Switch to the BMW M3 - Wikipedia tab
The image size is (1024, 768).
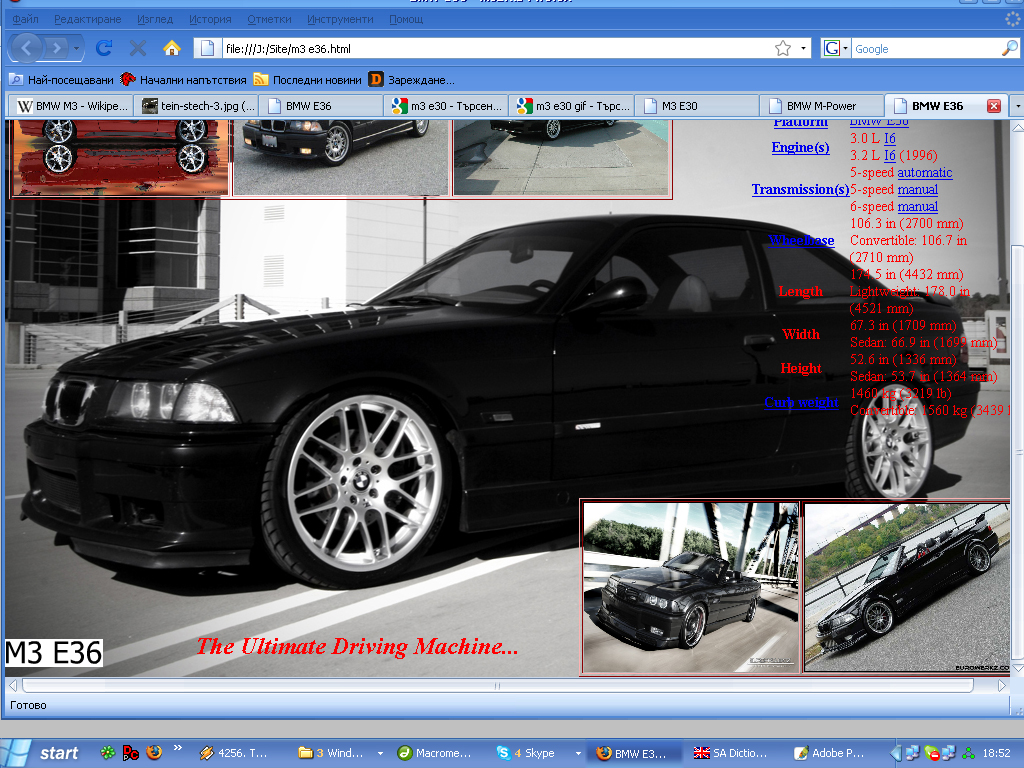pyautogui.click(x=72, y=106)
